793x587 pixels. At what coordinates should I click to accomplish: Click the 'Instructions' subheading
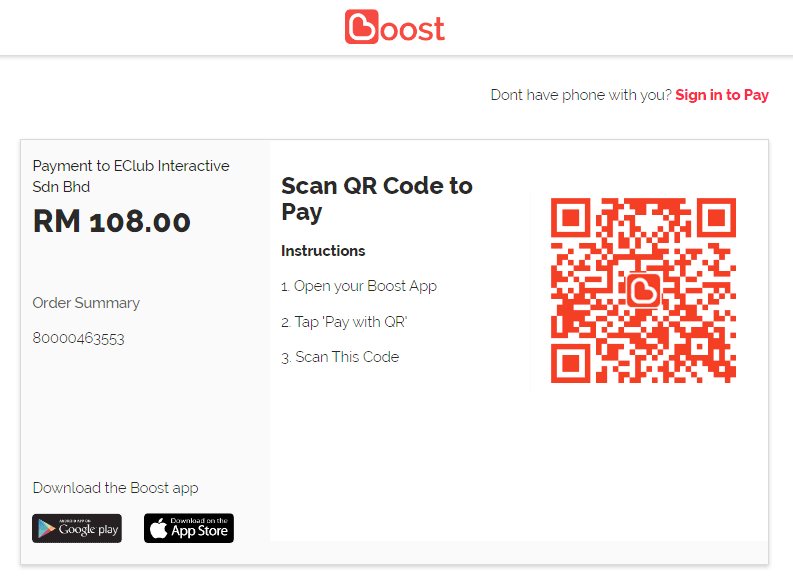[323, 251]
